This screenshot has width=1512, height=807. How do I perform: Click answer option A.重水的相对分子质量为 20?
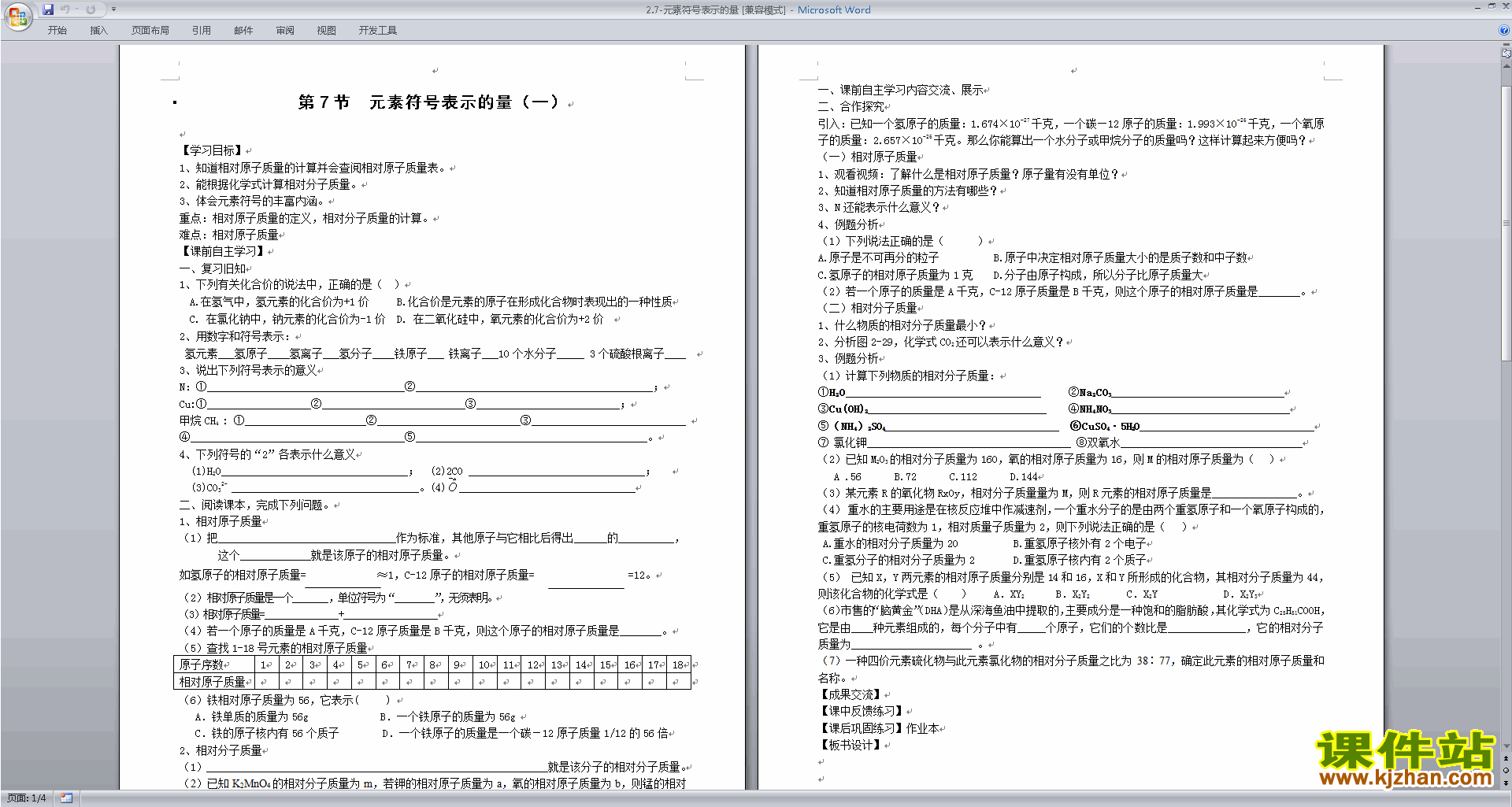(x=890, y=543)
